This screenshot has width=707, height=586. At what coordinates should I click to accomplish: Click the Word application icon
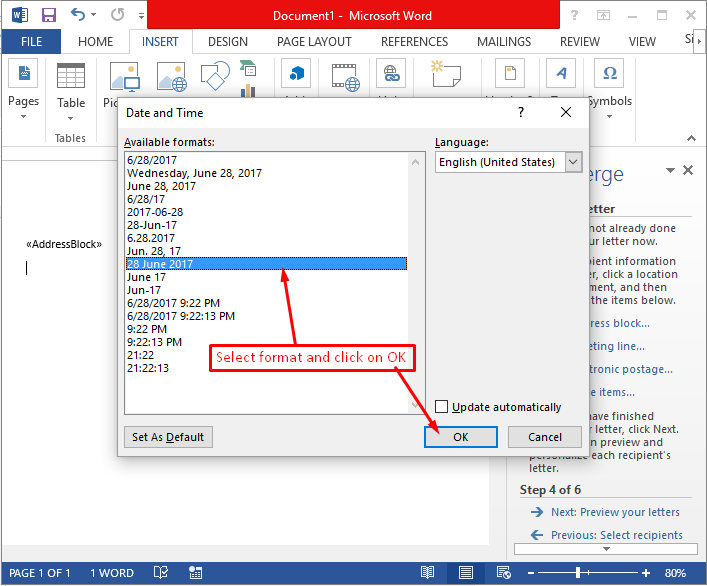pos(20,15)
